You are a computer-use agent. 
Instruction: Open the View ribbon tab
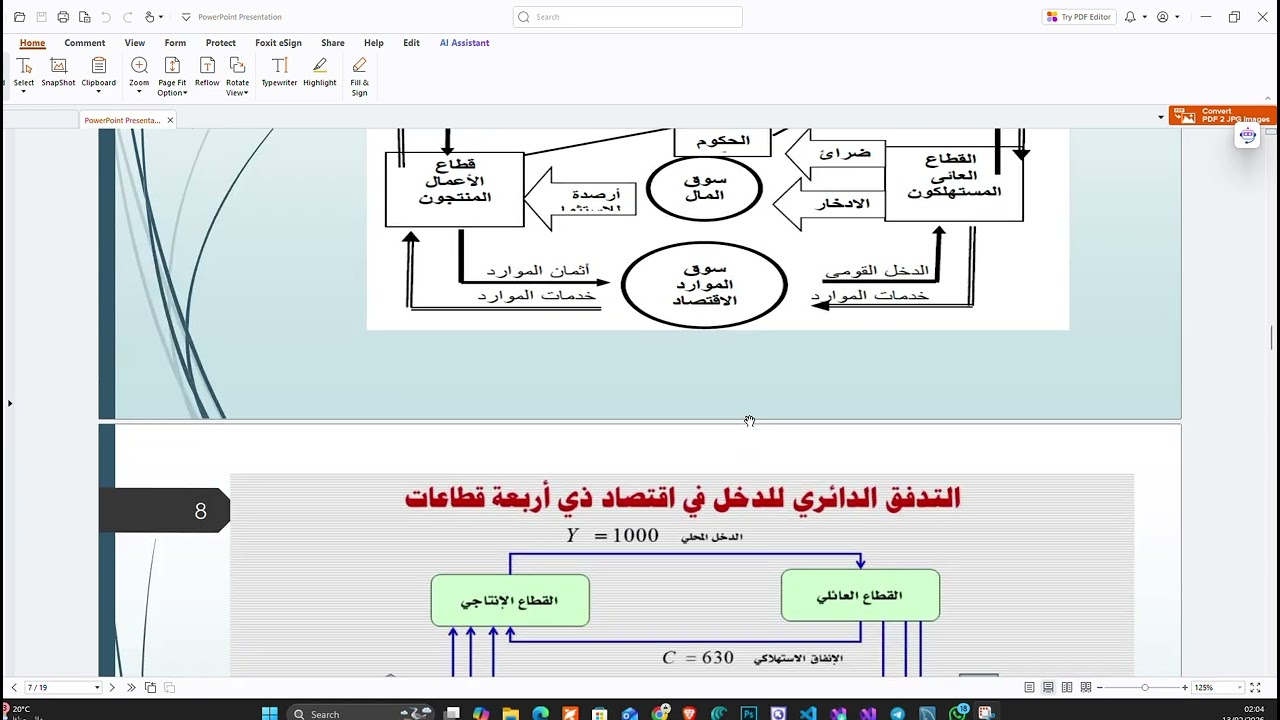pos(135,43)
